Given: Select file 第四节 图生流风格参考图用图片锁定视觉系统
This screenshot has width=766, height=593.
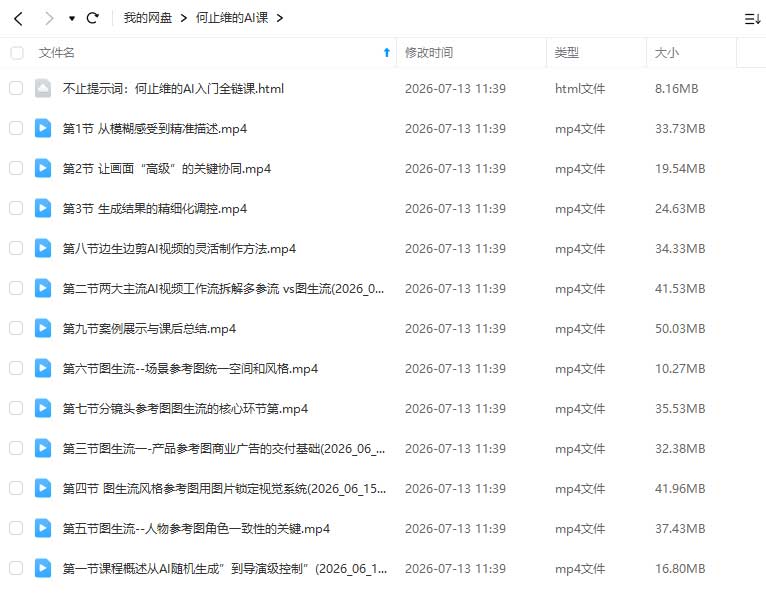Looking at the screenshot, I should coord(224,488).
